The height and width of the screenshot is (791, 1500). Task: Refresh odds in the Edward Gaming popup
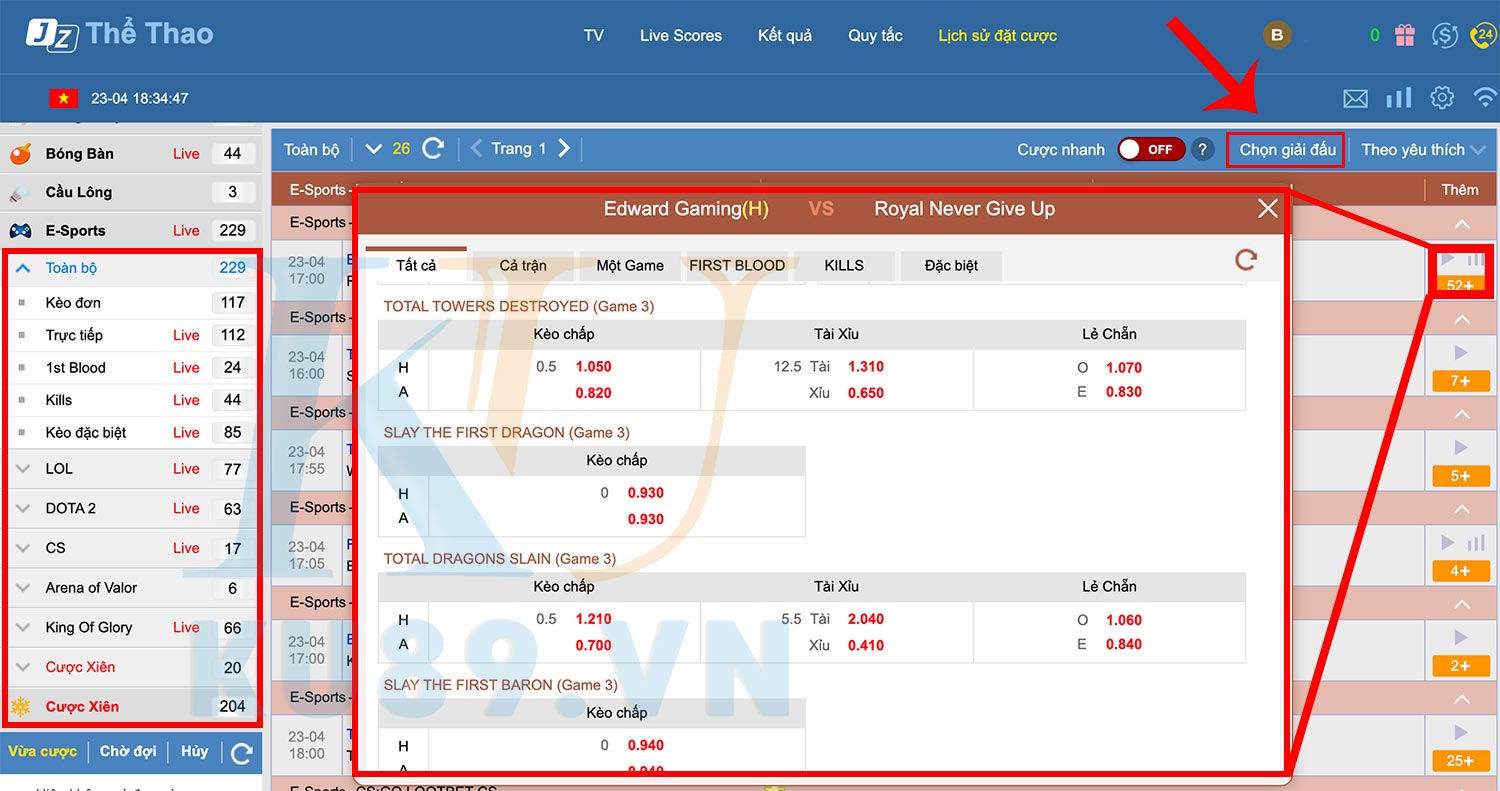tap(1246, 260)
